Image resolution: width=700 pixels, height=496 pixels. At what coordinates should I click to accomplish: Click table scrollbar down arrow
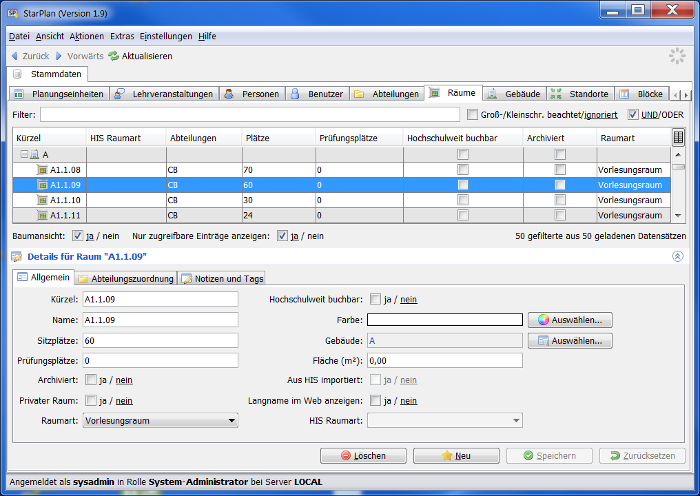point(678,215)
